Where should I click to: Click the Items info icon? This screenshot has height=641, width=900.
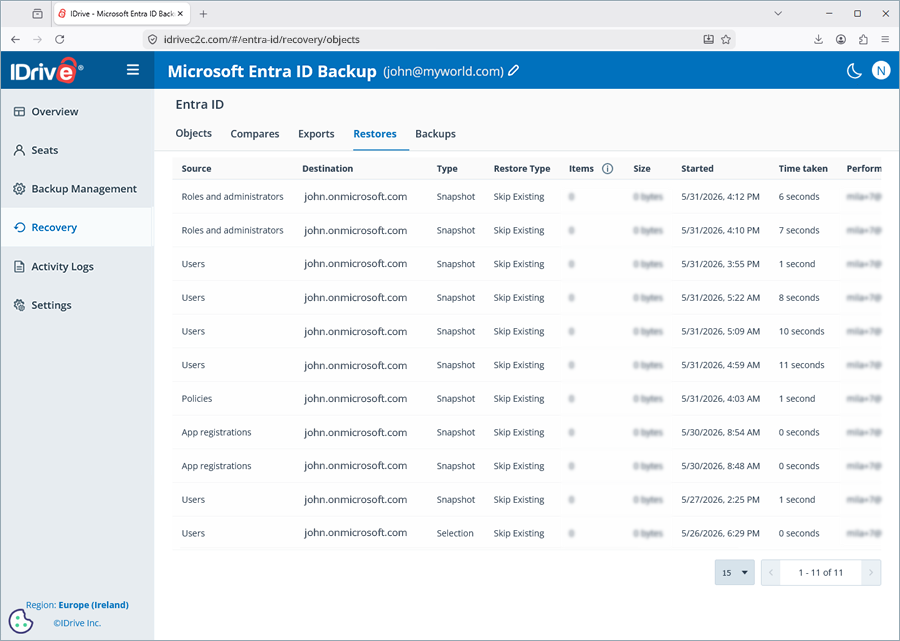(607, 169)
